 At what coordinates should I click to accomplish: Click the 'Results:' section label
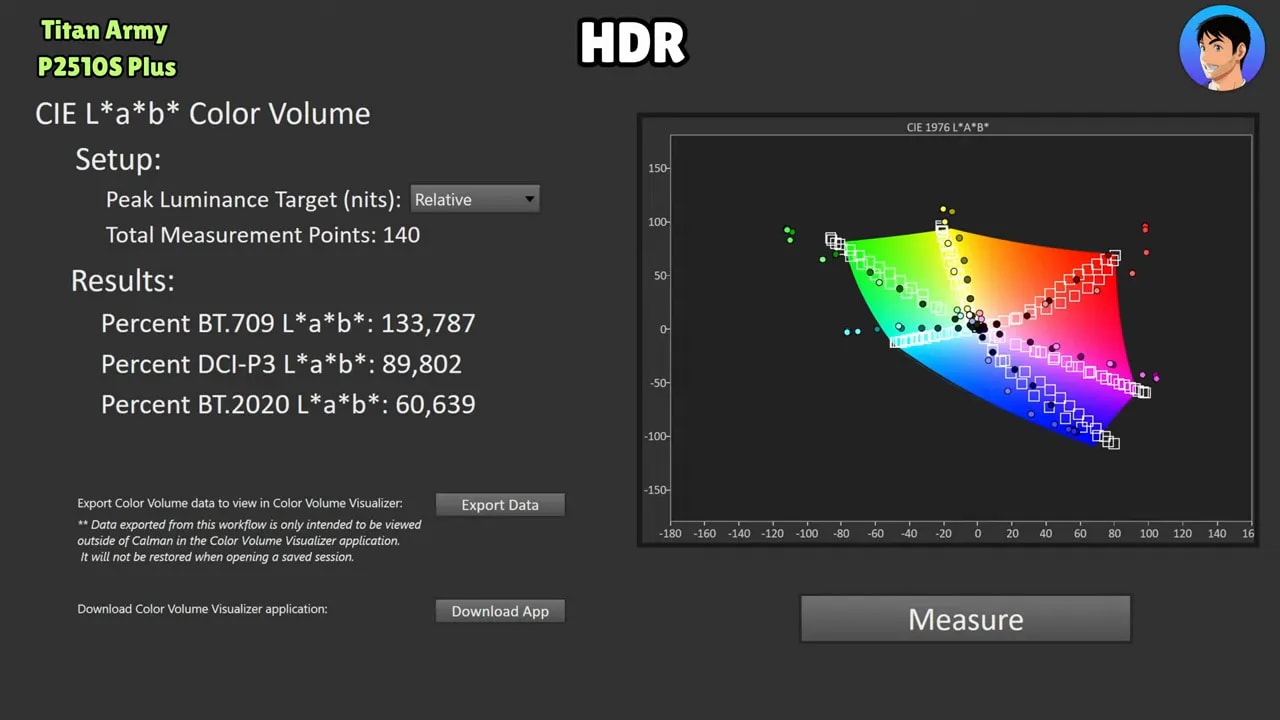click(x=123, y=281)
